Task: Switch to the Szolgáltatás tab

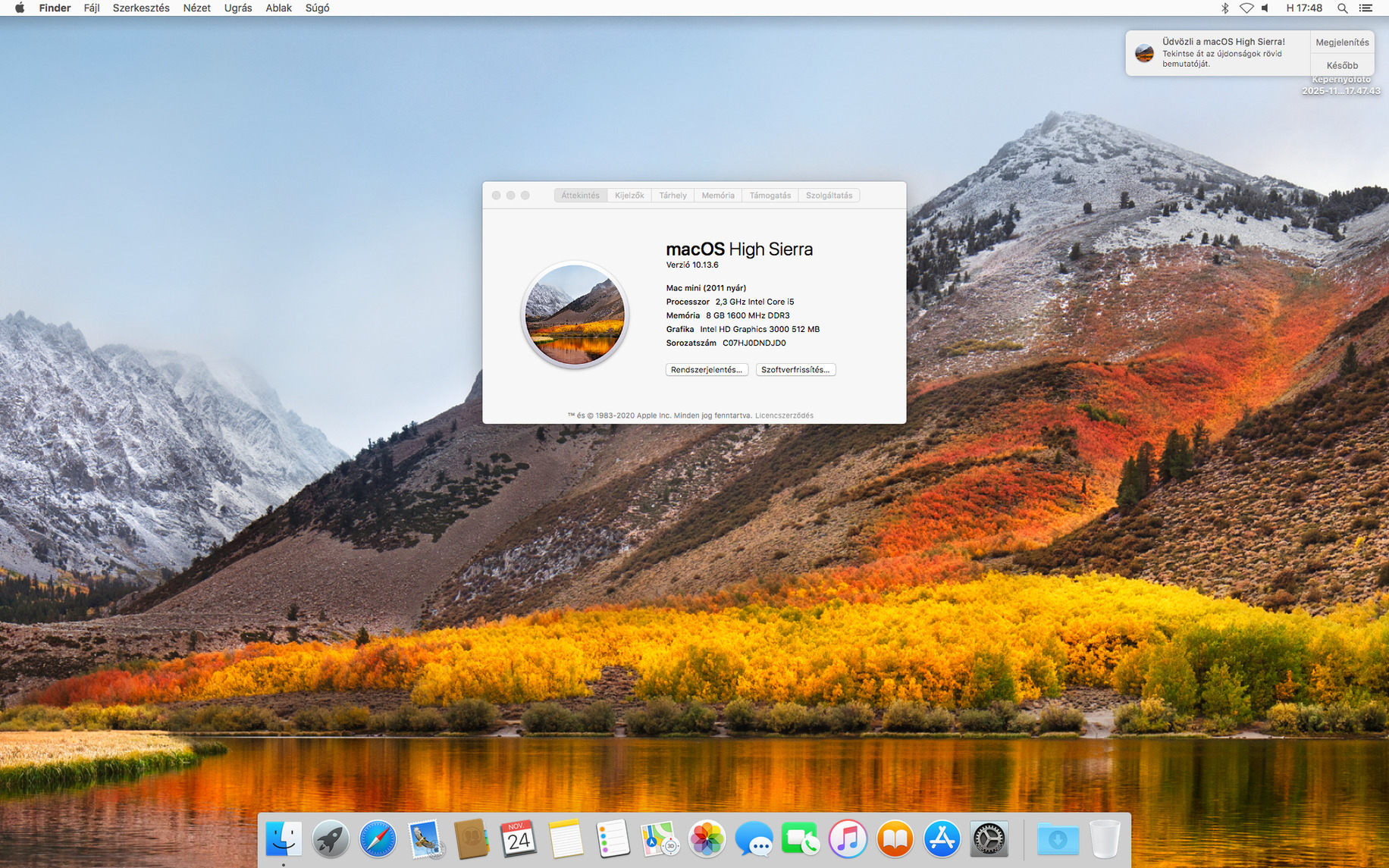Action: tap(829, 196)
